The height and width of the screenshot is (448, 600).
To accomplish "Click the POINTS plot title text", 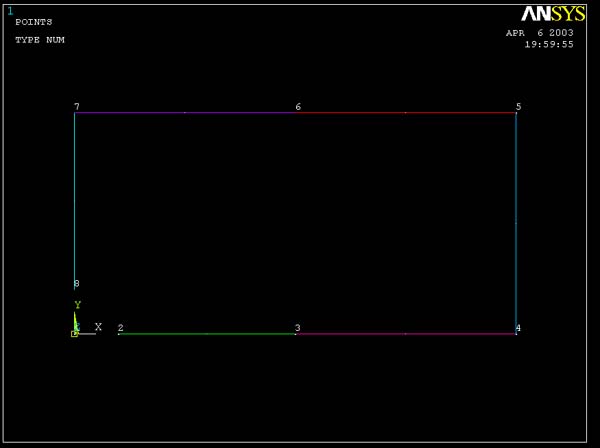I will 34,22.
